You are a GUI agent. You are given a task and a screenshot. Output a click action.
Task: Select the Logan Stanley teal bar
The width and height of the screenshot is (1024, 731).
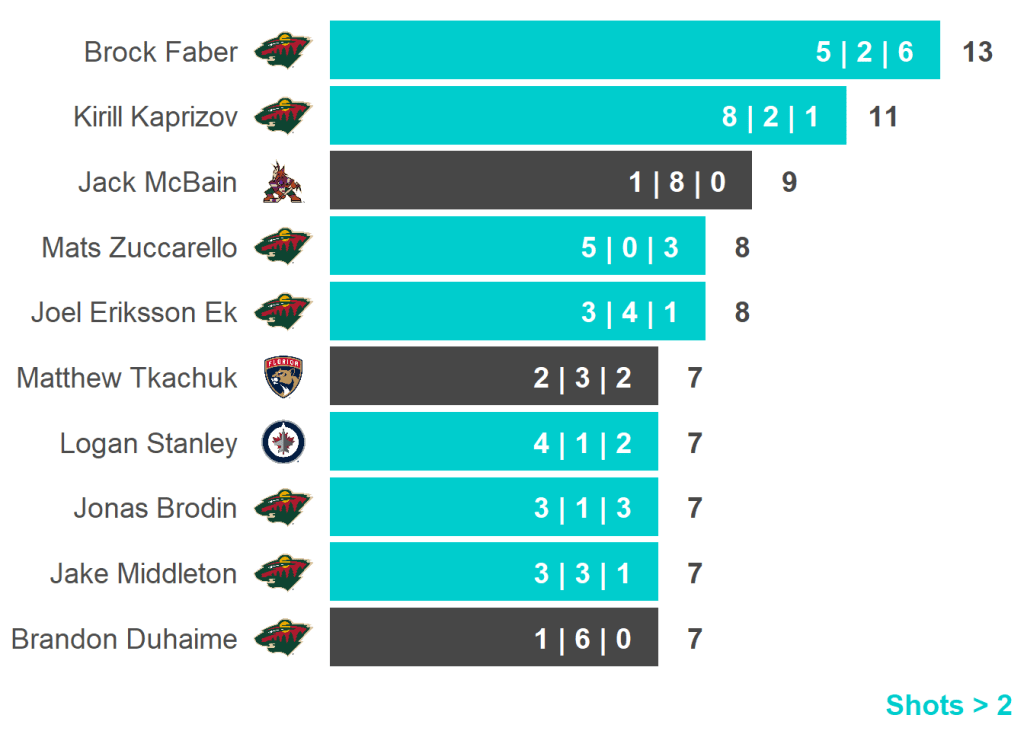(493, 442)
